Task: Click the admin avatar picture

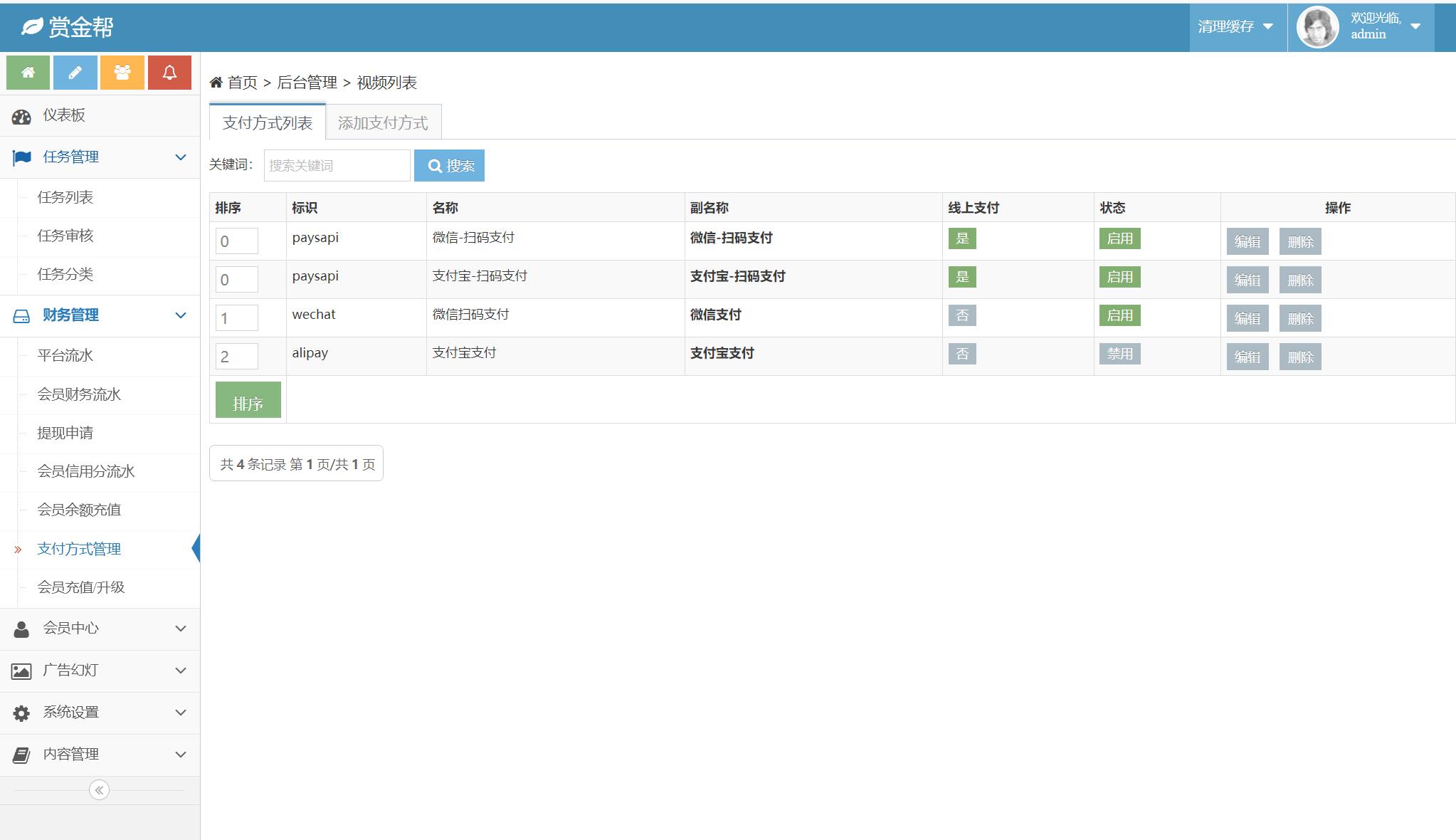Action: (x=1317, y=27)
